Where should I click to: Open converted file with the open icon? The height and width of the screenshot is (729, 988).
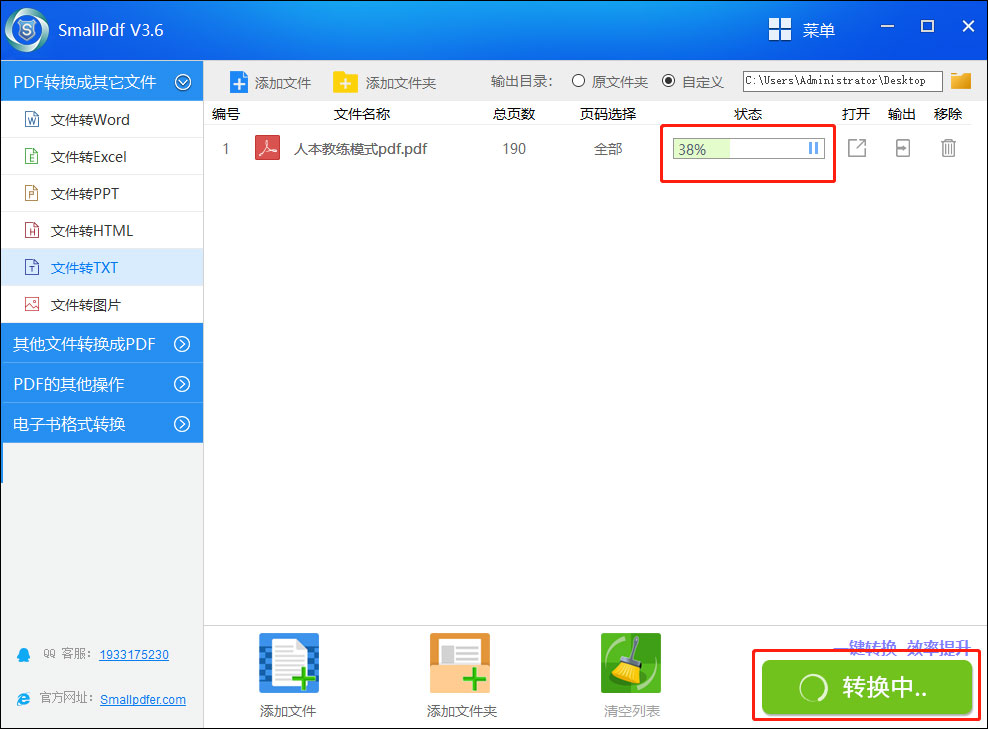(x=856, y=147)
